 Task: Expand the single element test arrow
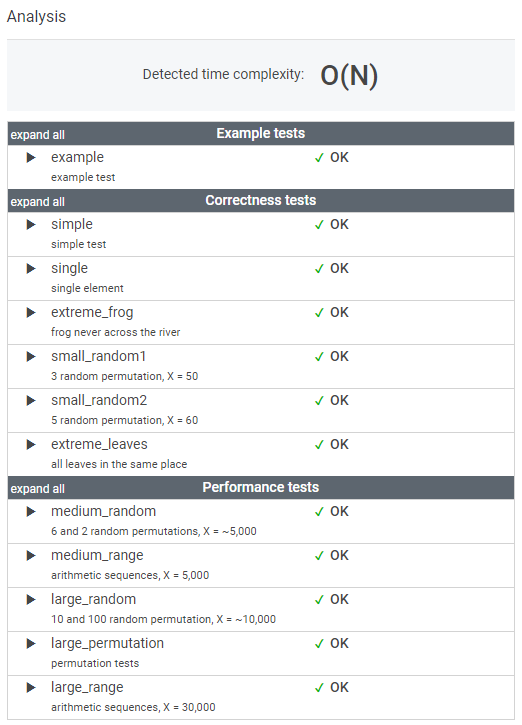pos(31,269)
